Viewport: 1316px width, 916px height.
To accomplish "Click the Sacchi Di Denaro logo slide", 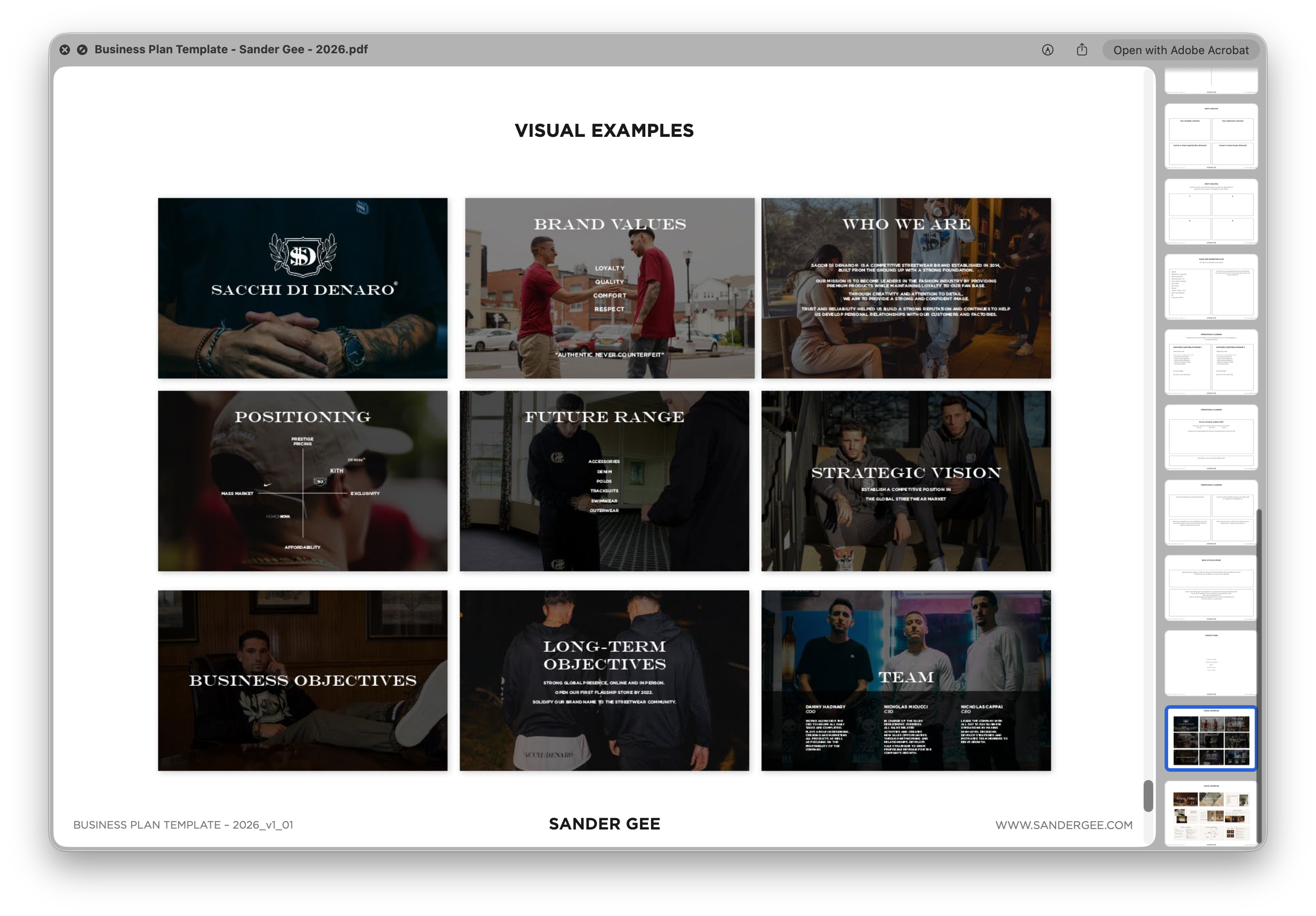I will tap(303, 288).
